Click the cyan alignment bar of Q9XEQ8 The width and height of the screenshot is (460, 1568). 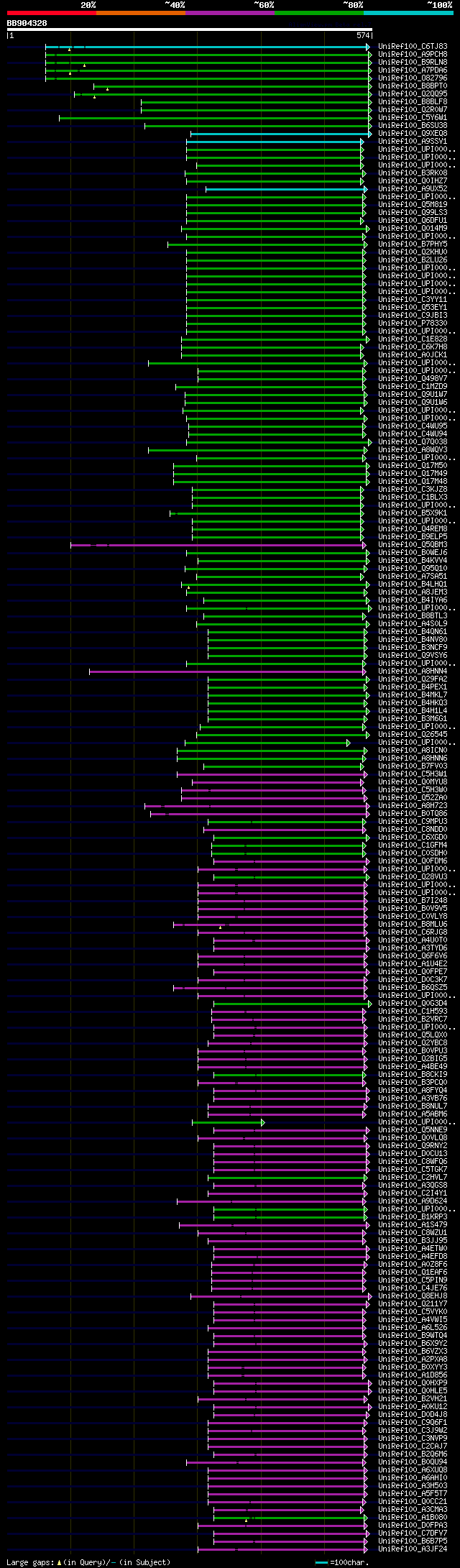(x=280, y=134)
